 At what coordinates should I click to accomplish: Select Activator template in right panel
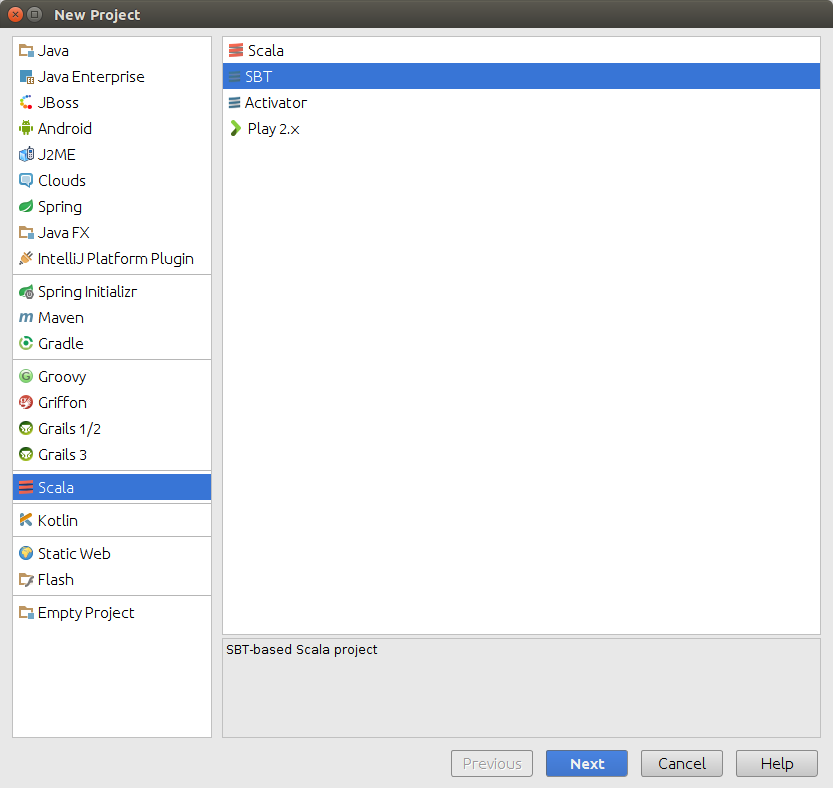pyautogui.click(x=275, y=102)
